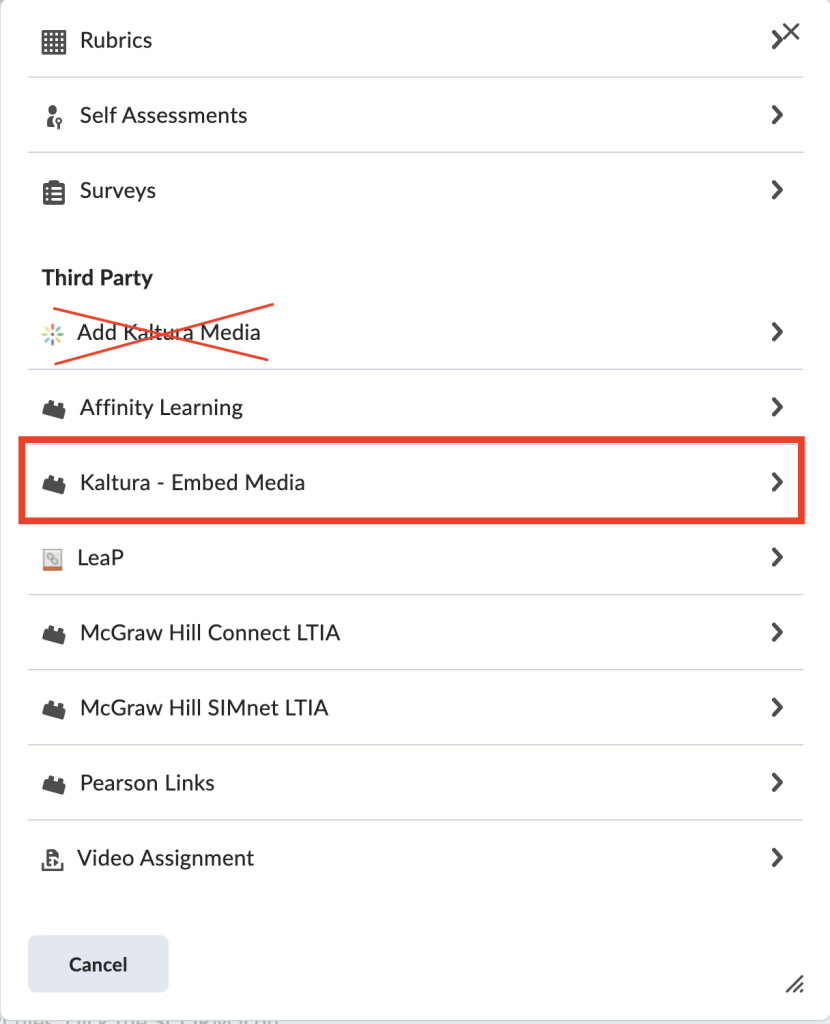Expand the McGraw Hill SIMnet LTIA chevron
Image resolution: width=830 pixels, height=1024 pixels.
[776, 707]
